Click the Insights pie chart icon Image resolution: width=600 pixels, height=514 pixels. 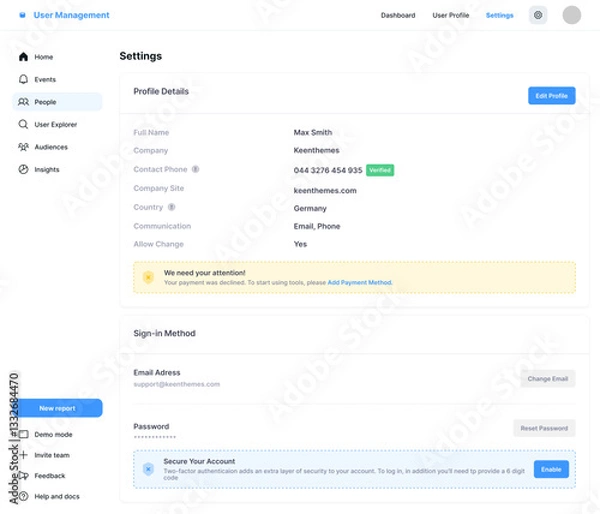[23, 170]
